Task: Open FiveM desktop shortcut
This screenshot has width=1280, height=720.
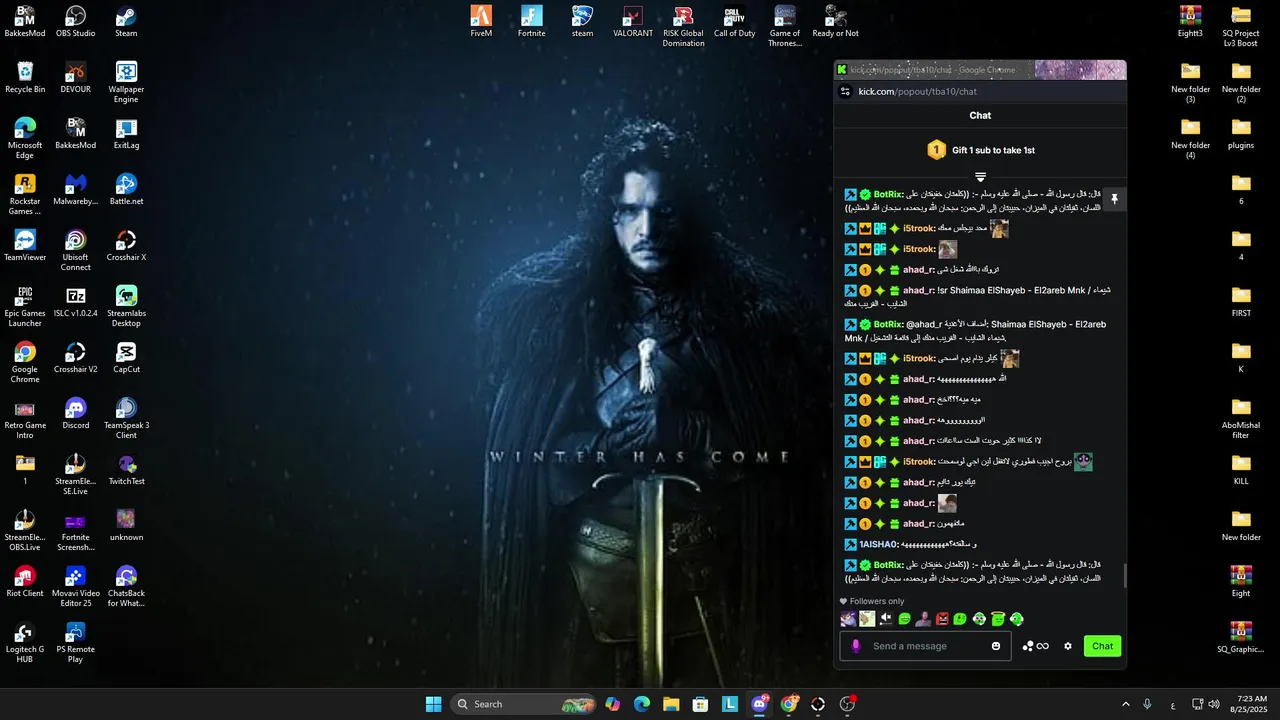Action: [x=481, y=22]
